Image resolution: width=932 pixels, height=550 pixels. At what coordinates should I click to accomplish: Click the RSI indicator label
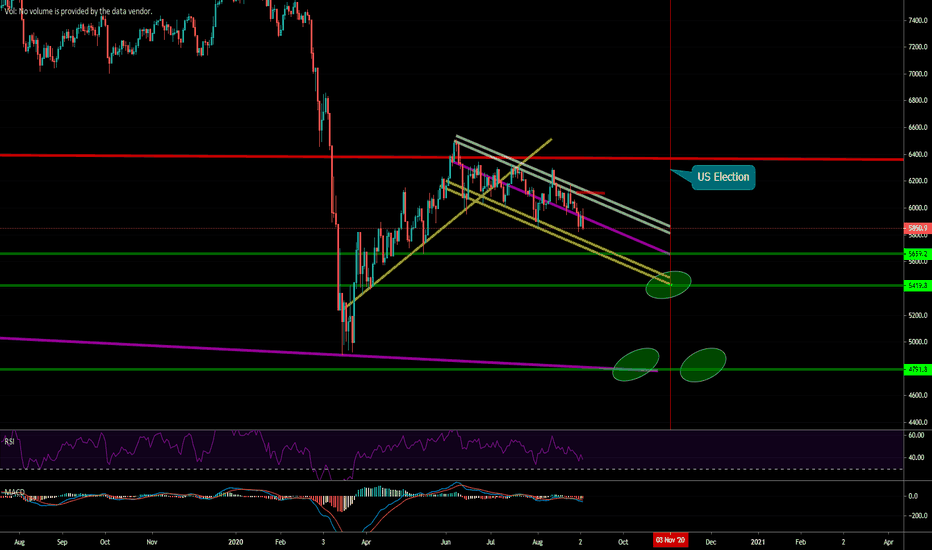[x=9, y=442]
